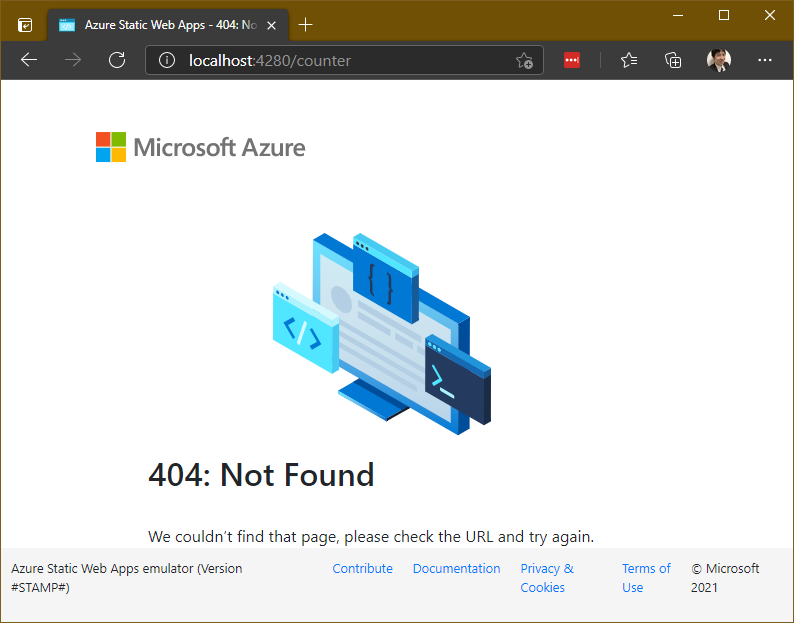Open a new tab
Image resolution: width=794 pixels, height=623 pixels.
(305, 24)
